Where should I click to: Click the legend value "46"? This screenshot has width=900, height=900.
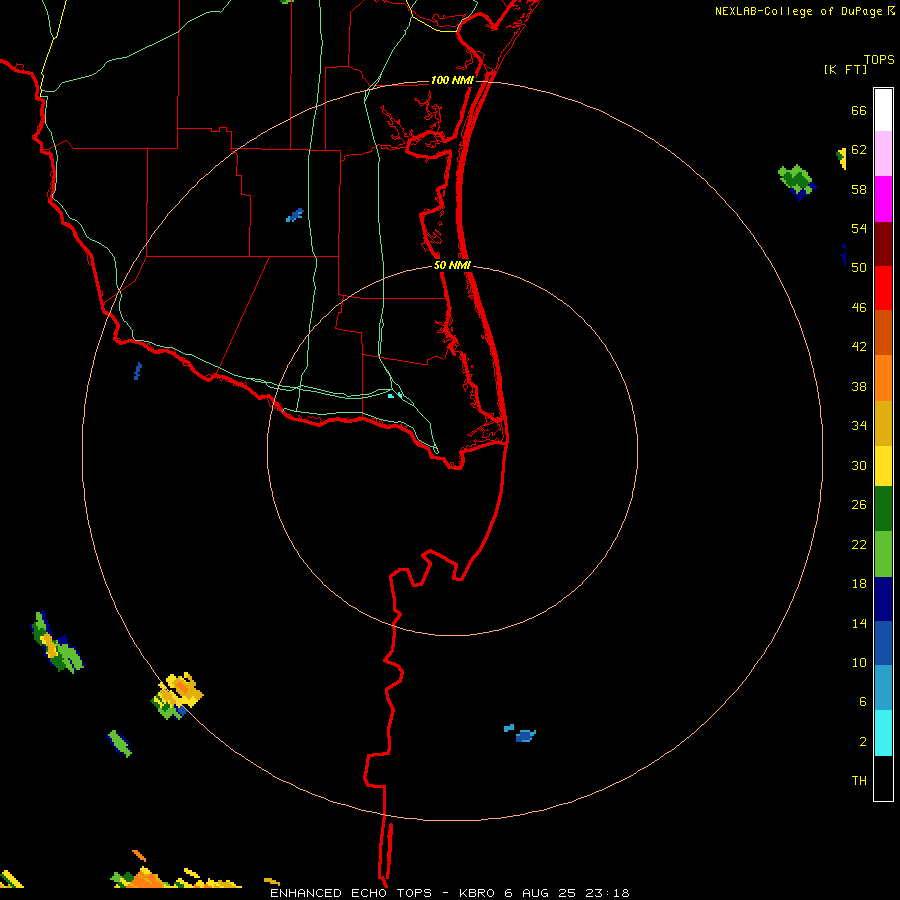859,308
